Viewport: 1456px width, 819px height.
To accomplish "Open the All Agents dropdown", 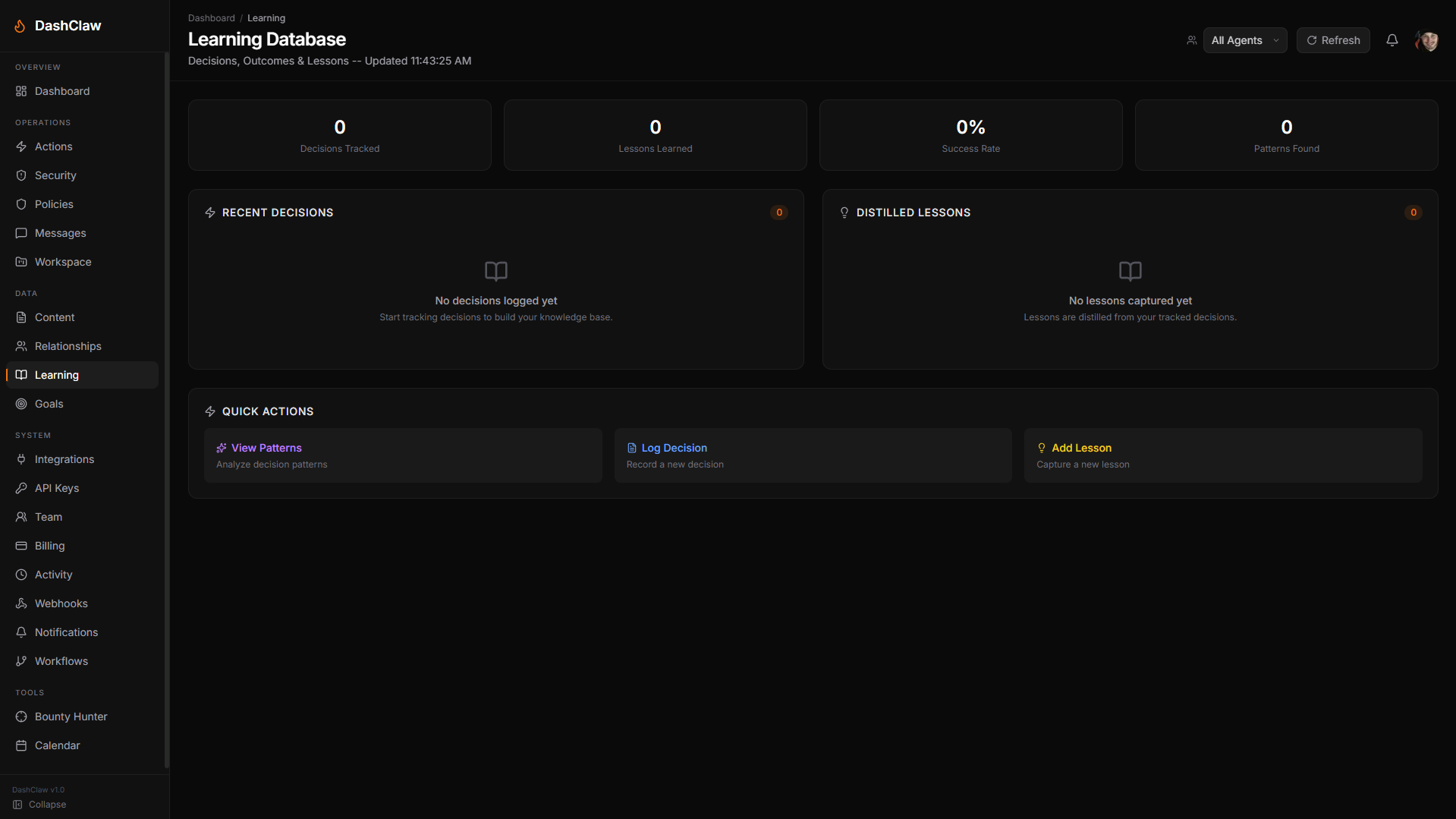I will pyautogui.click(x=1244, y=40).
